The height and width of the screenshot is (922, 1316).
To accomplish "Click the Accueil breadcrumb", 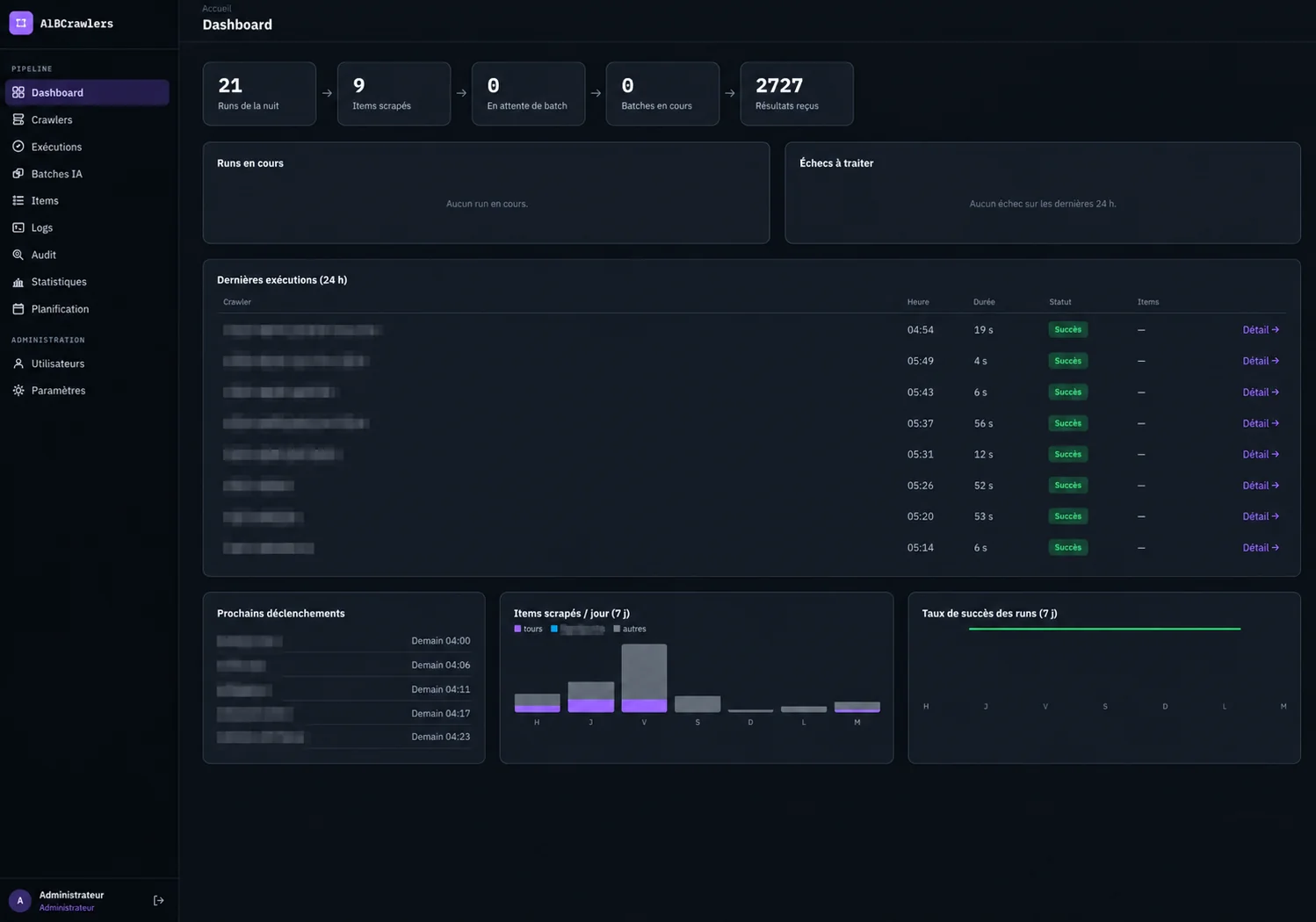I will click(217, 9).
